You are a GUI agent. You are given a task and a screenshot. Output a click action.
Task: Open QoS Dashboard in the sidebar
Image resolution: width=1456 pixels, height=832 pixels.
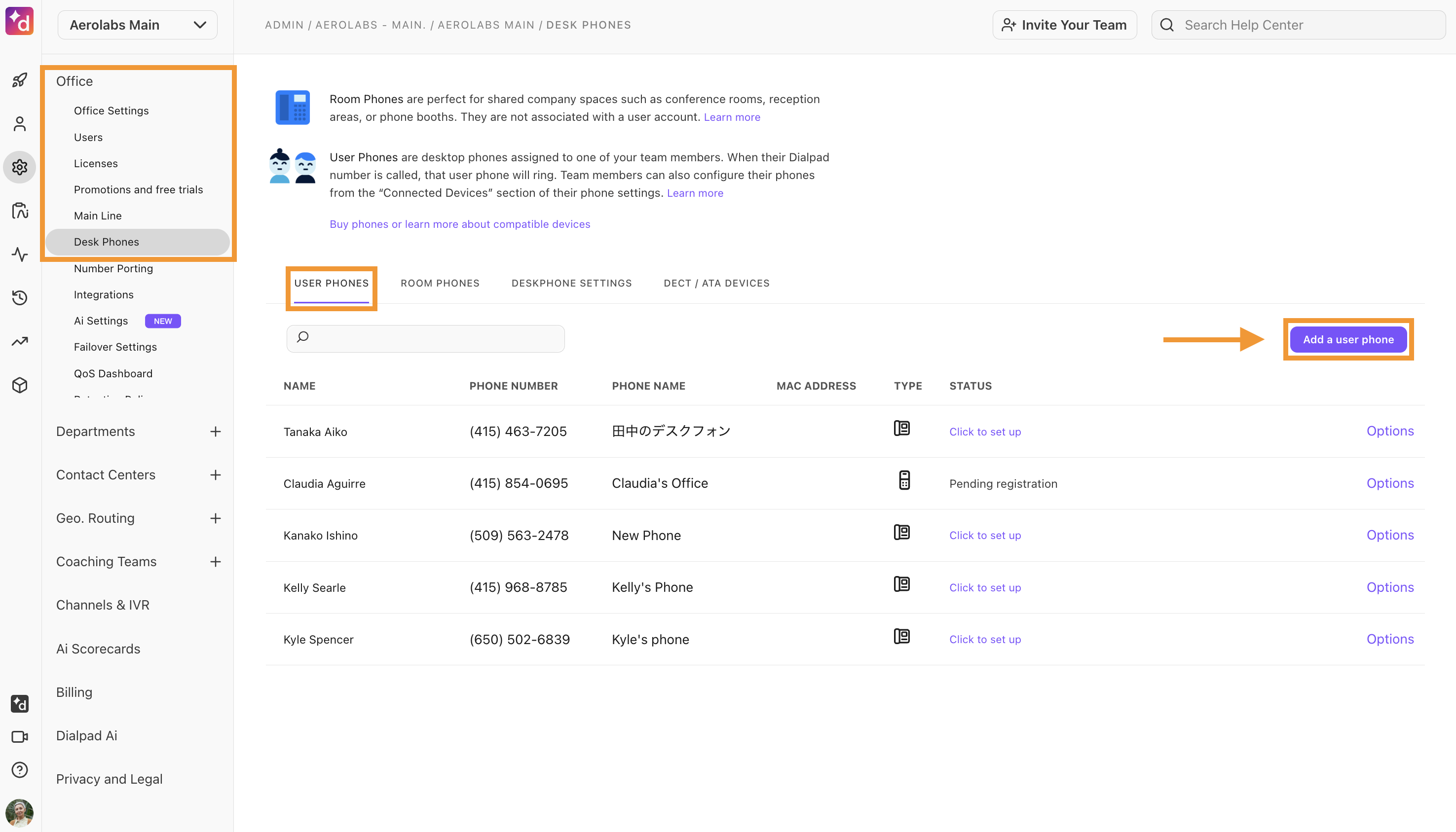point(113,374)
